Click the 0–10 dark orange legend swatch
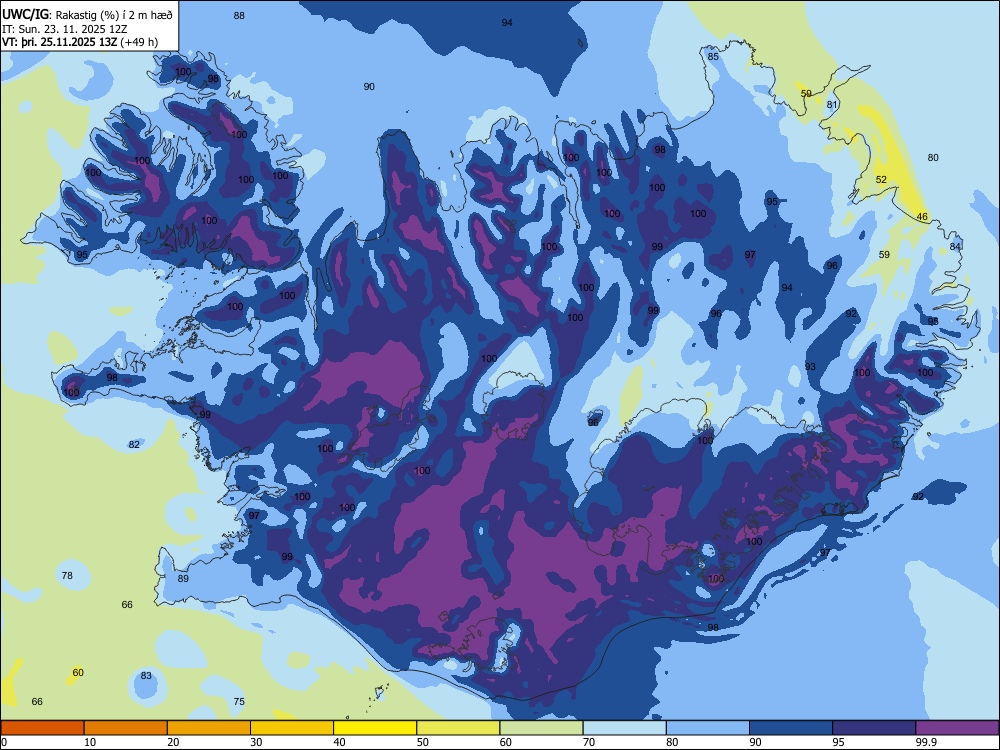Image resolution: width=1000 pixels, height=750 pixels. pyautogui.click(x=42, y=728)
